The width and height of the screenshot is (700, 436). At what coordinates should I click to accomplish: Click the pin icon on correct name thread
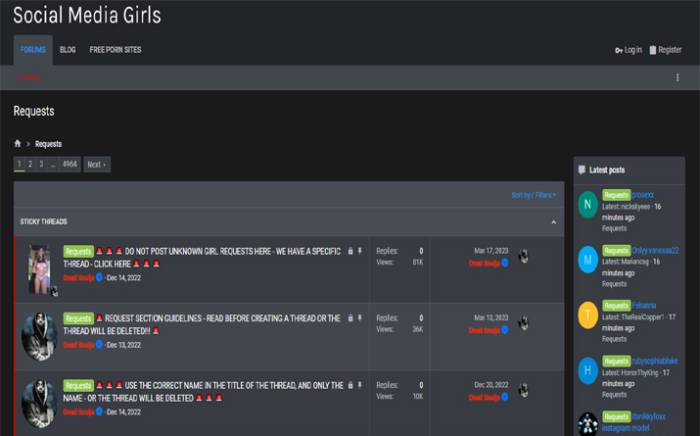pyautogui.click(x=360, y=385)
